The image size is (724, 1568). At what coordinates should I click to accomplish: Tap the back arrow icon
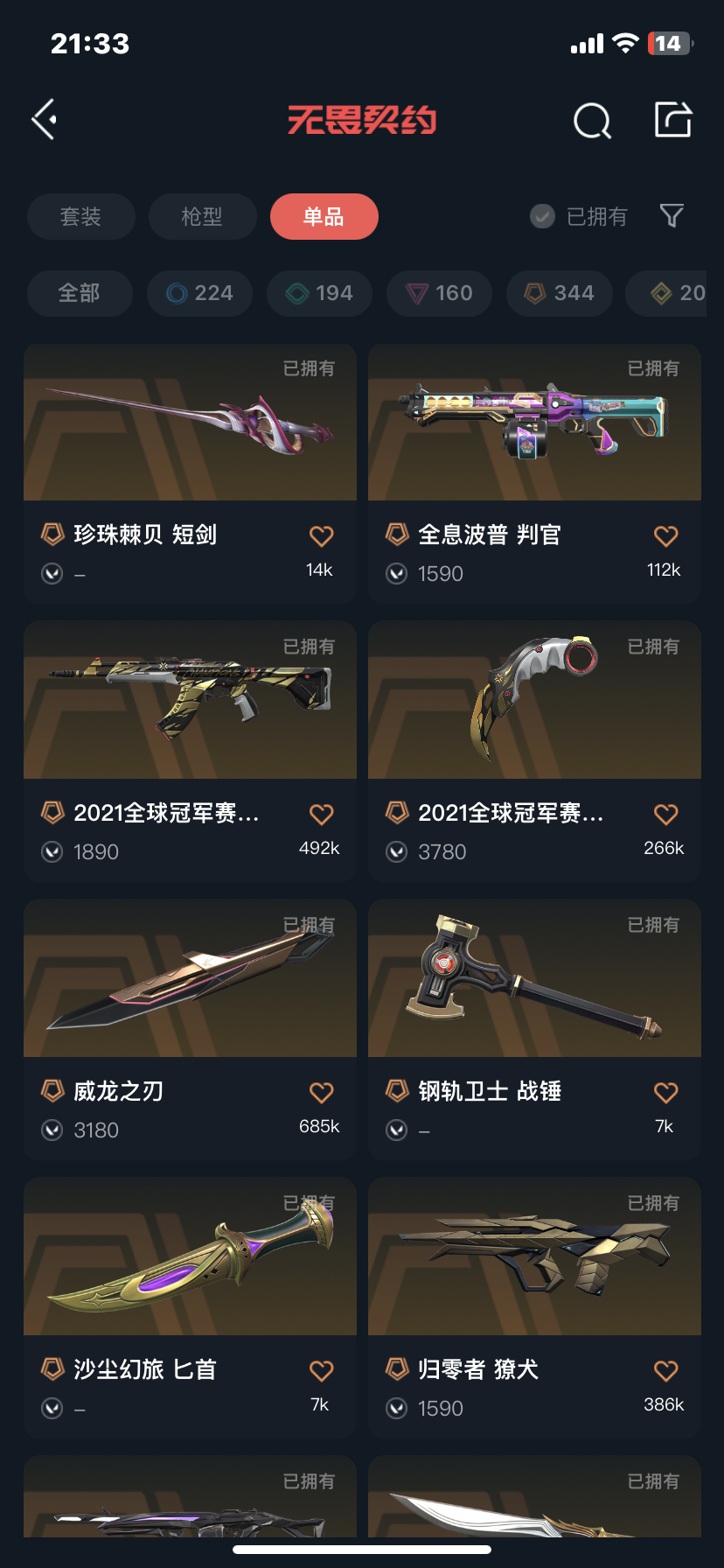coord(45,119)
